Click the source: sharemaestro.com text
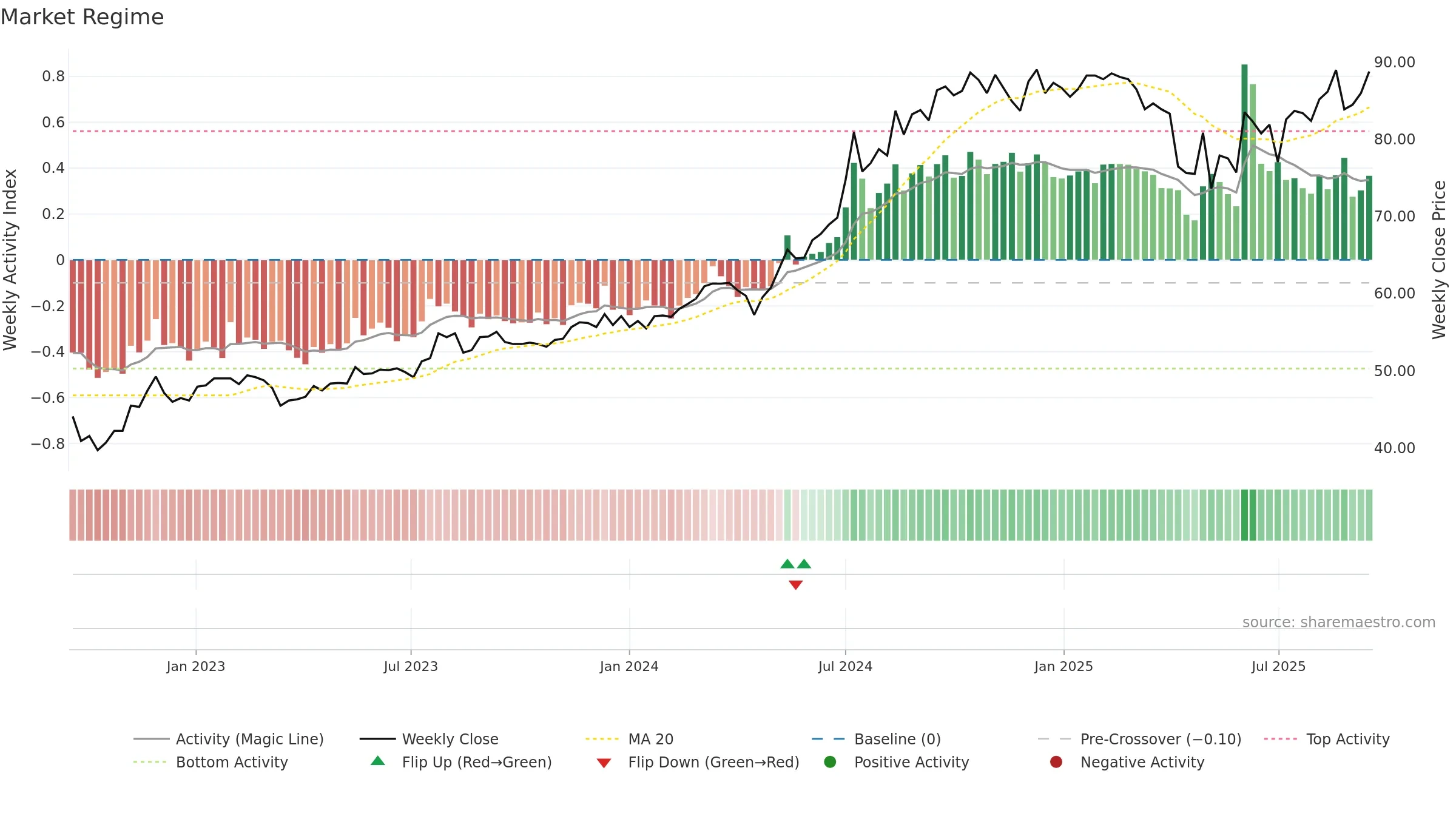The image size is (1456, 819). [x=1339, y=622]
